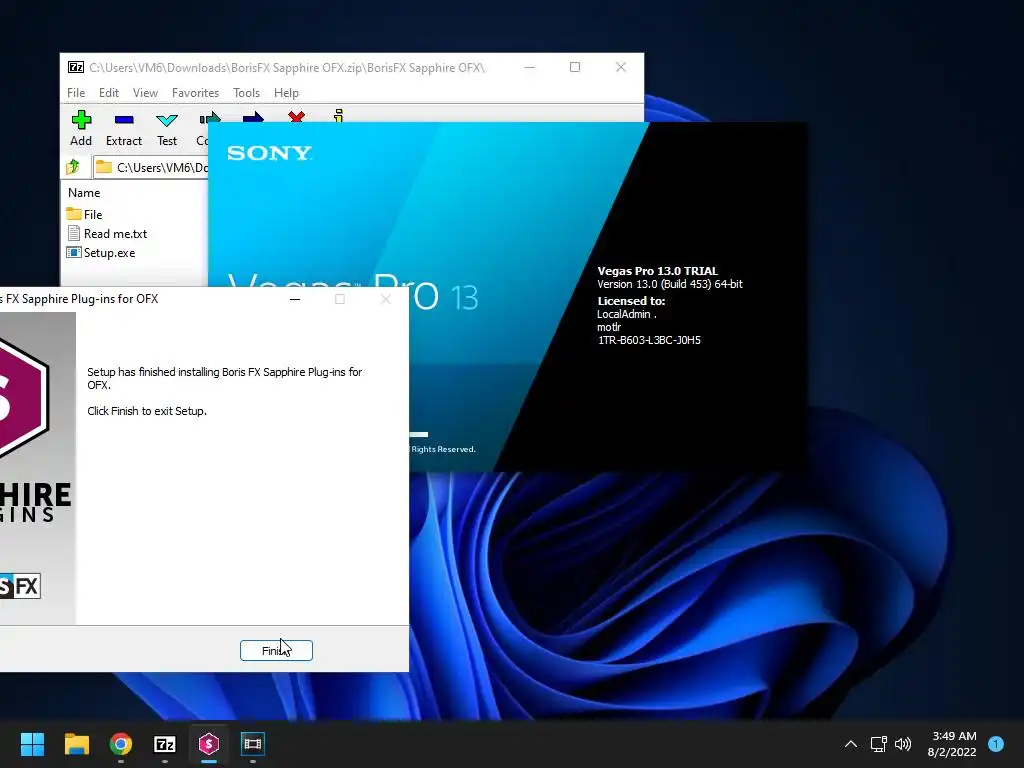Click the red Delete icon in 7-Zip

pos(296,117)
